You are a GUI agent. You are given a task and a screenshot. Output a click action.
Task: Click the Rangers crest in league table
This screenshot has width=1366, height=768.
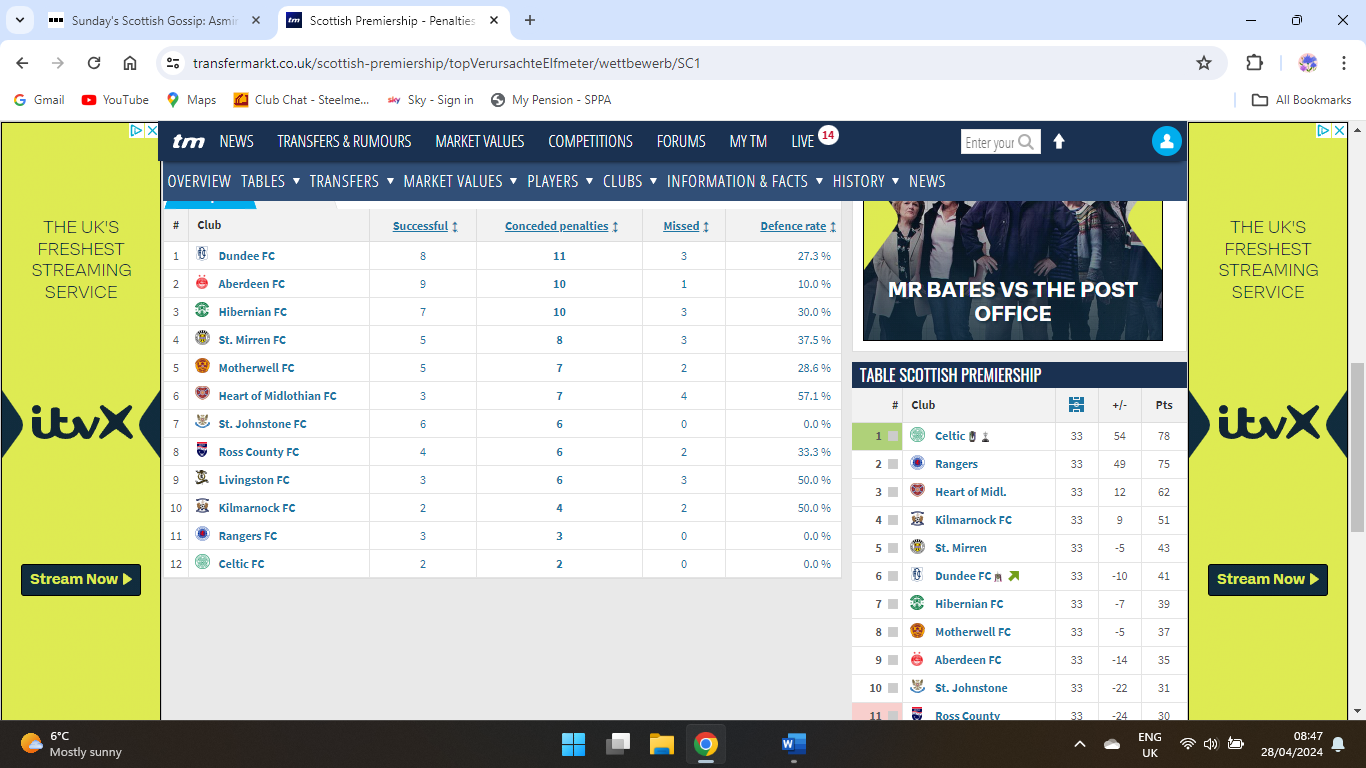(918, 463)
